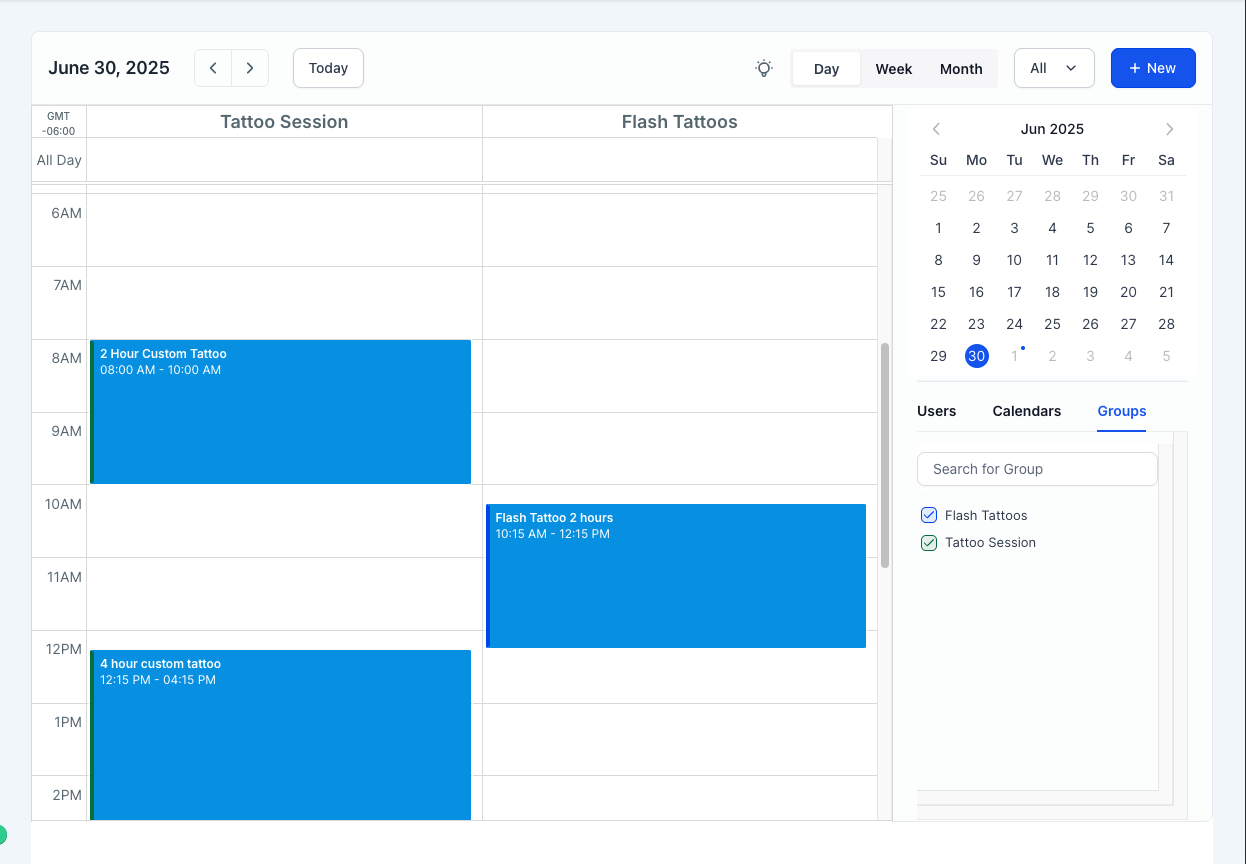Viewport: 1246px width, 864px height.
Task: Click the 6AM time label
Action: 66,213
